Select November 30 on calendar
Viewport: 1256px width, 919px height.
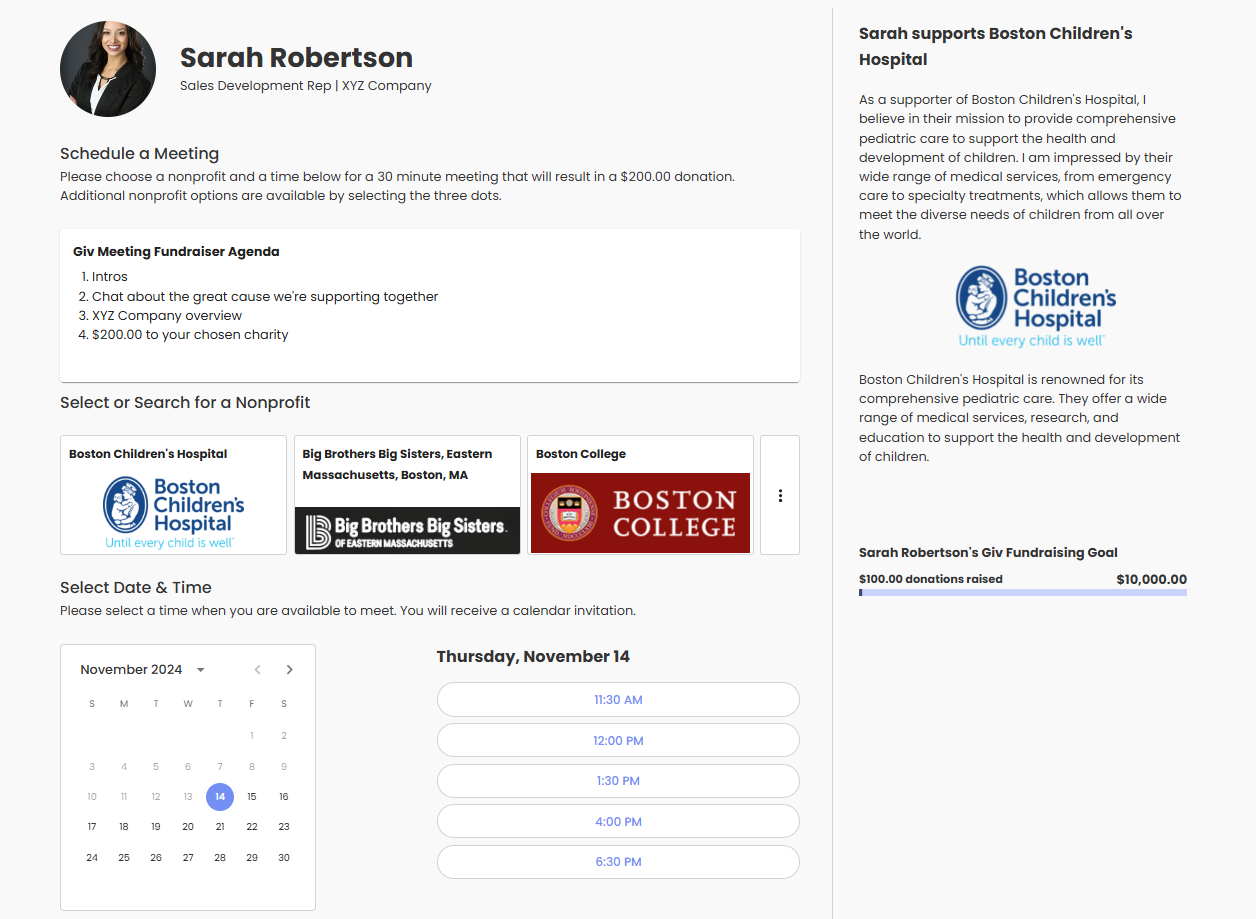(x=284, y=858)
